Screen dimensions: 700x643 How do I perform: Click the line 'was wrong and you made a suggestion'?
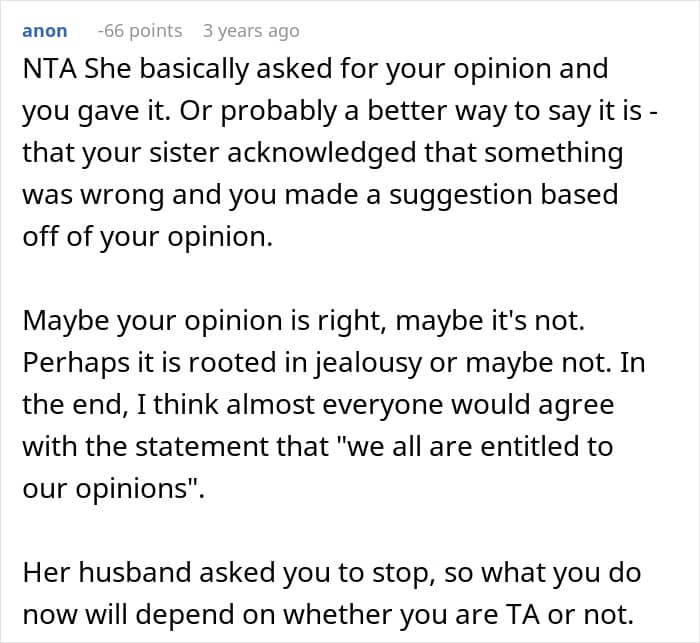pos(320,195)
